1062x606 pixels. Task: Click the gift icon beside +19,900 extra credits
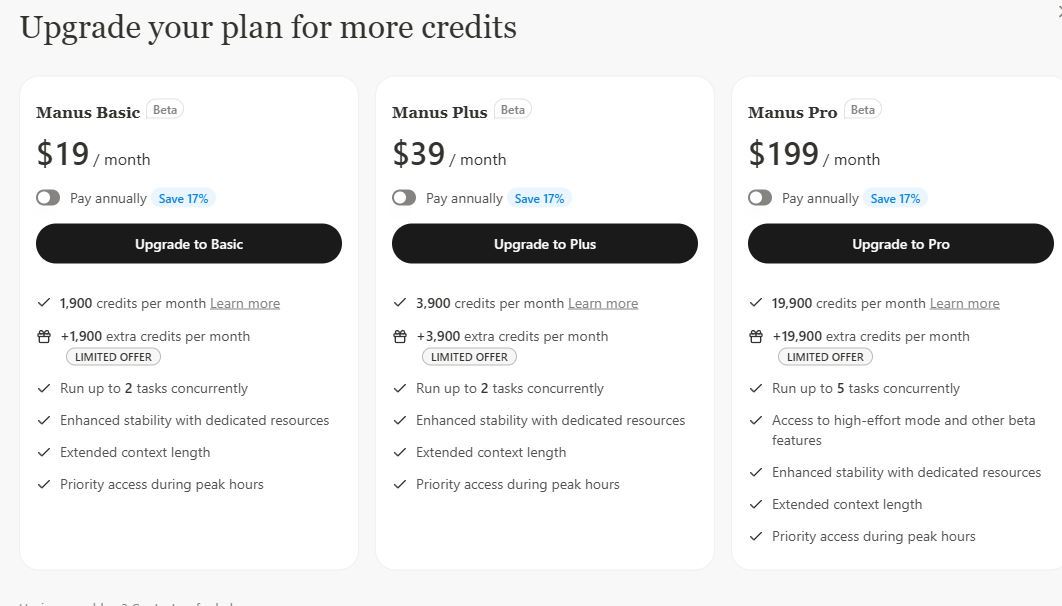(x=756, y=337)
